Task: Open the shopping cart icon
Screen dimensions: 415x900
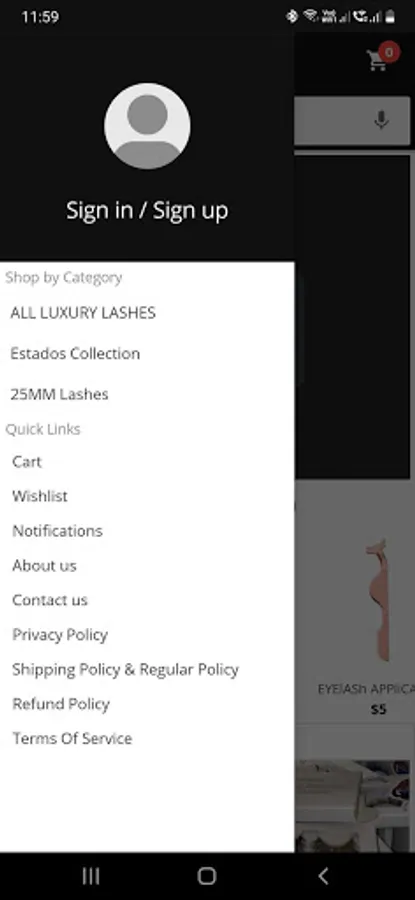Action: point(377,60)
